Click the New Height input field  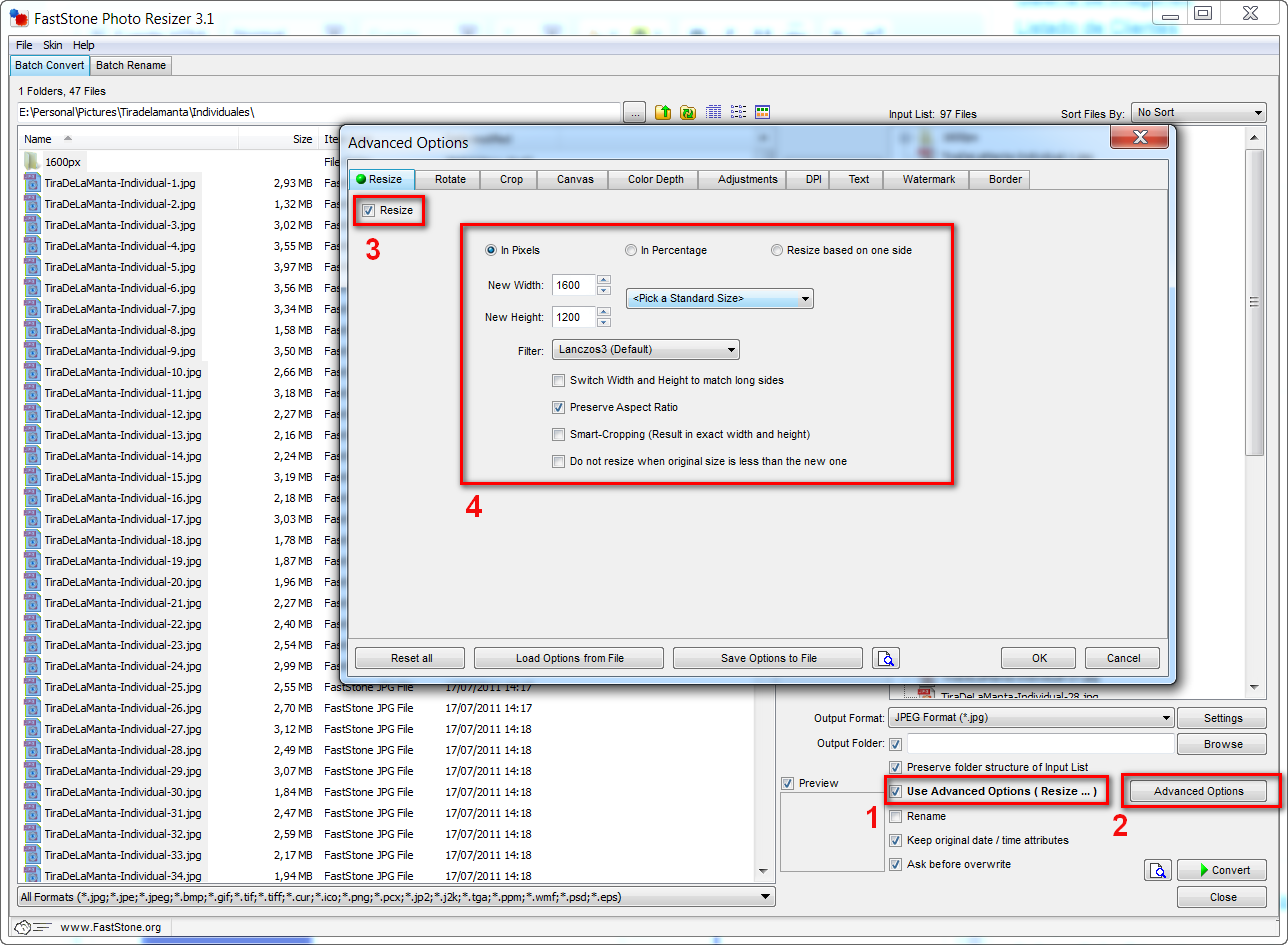pyautogui.click(x=573, y=318)
